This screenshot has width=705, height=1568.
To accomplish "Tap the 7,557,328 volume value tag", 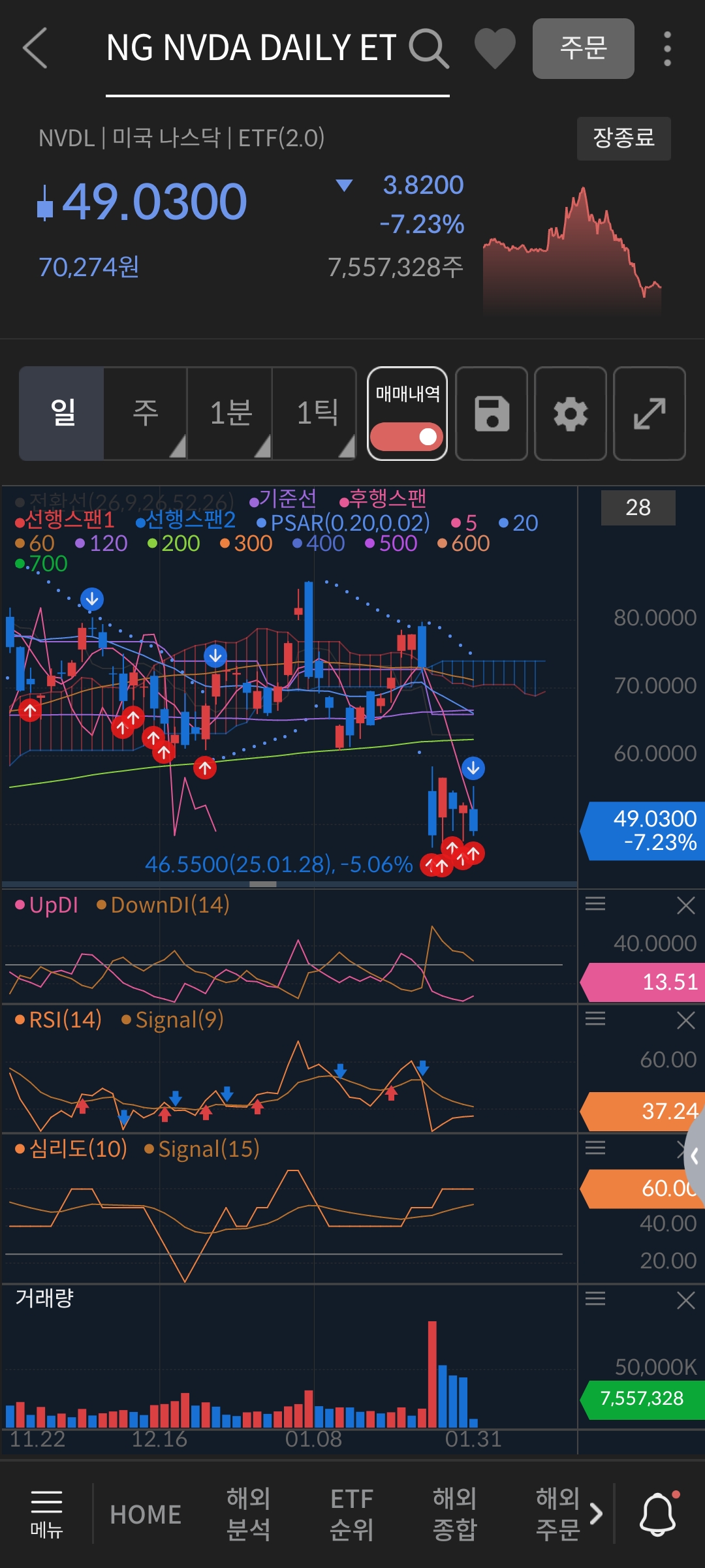I will (x=642, y=1400).
